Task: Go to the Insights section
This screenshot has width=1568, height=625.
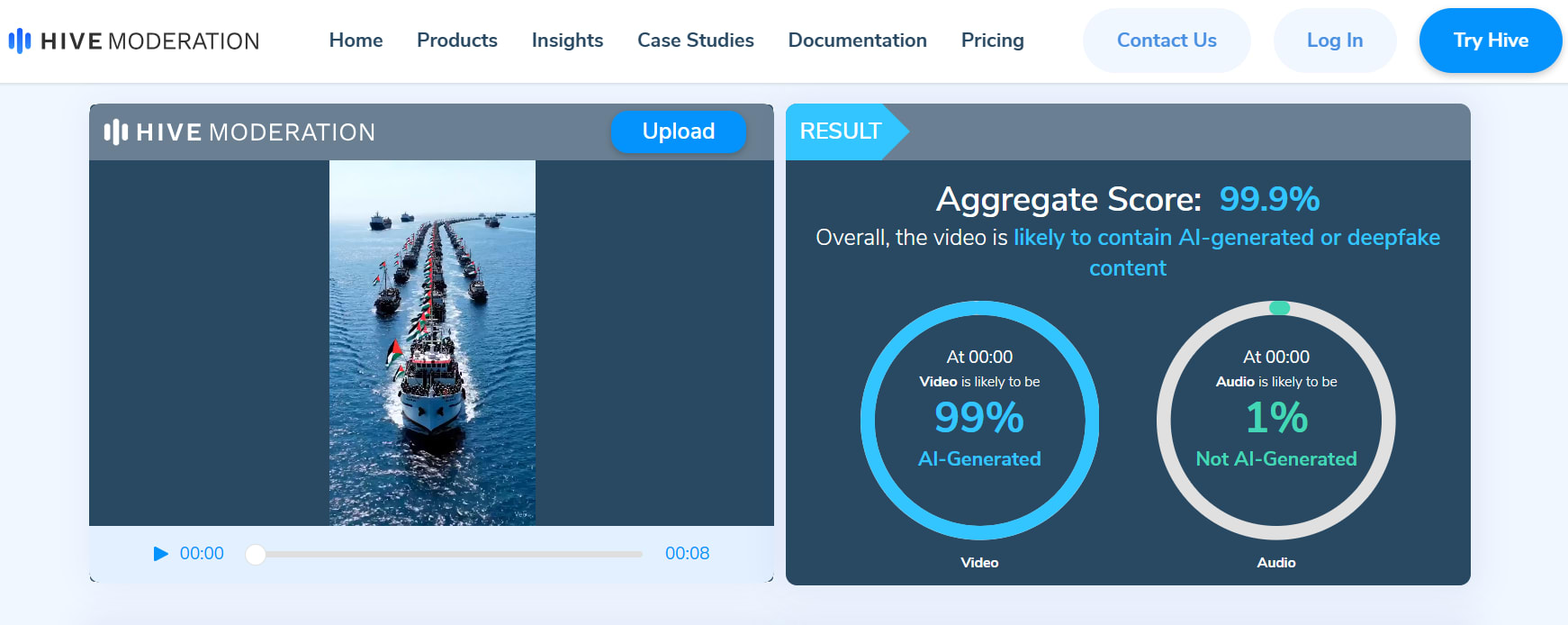Action: point(567,41)
